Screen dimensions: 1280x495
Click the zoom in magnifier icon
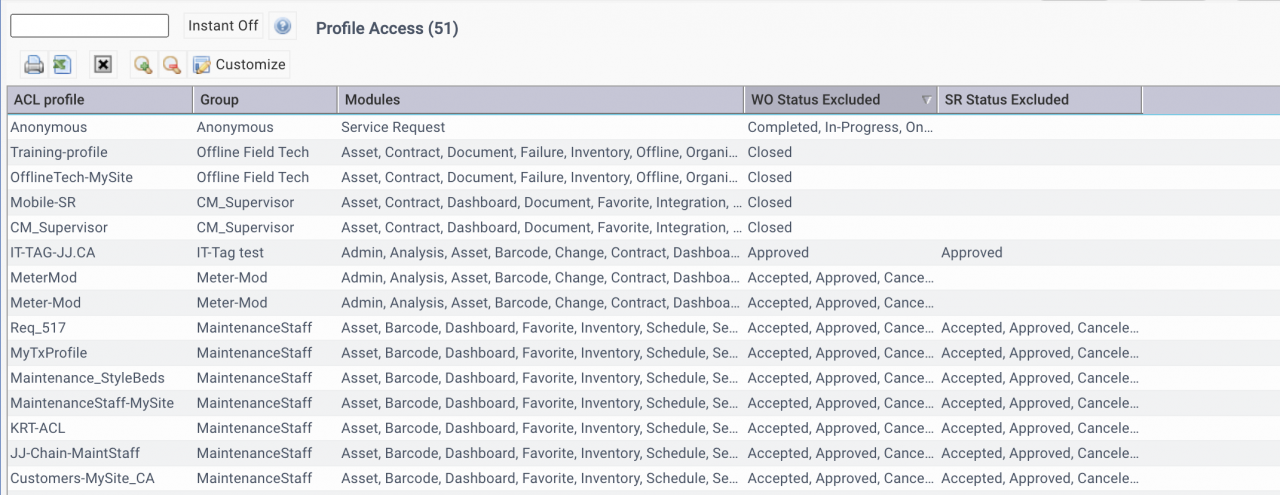[143, 65]
